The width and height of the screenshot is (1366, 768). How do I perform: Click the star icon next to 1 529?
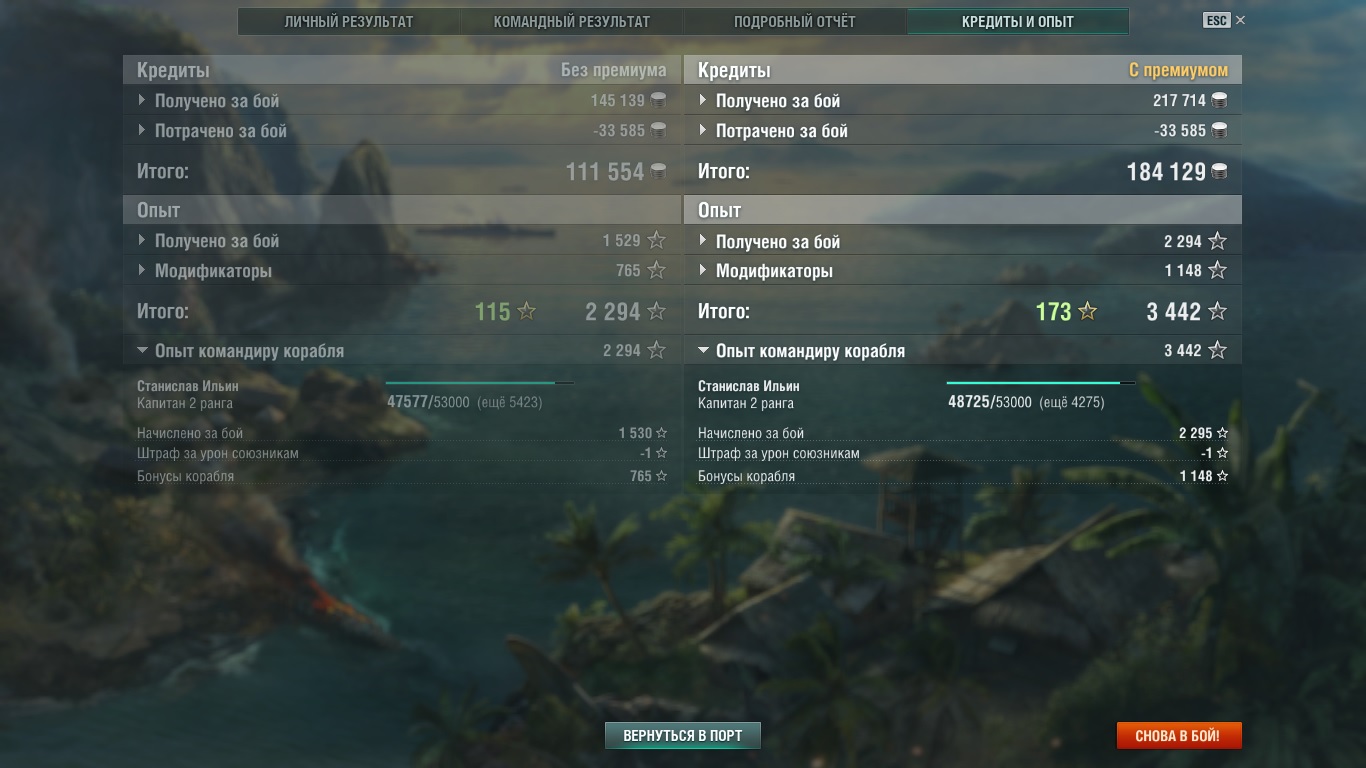(656, 240)
